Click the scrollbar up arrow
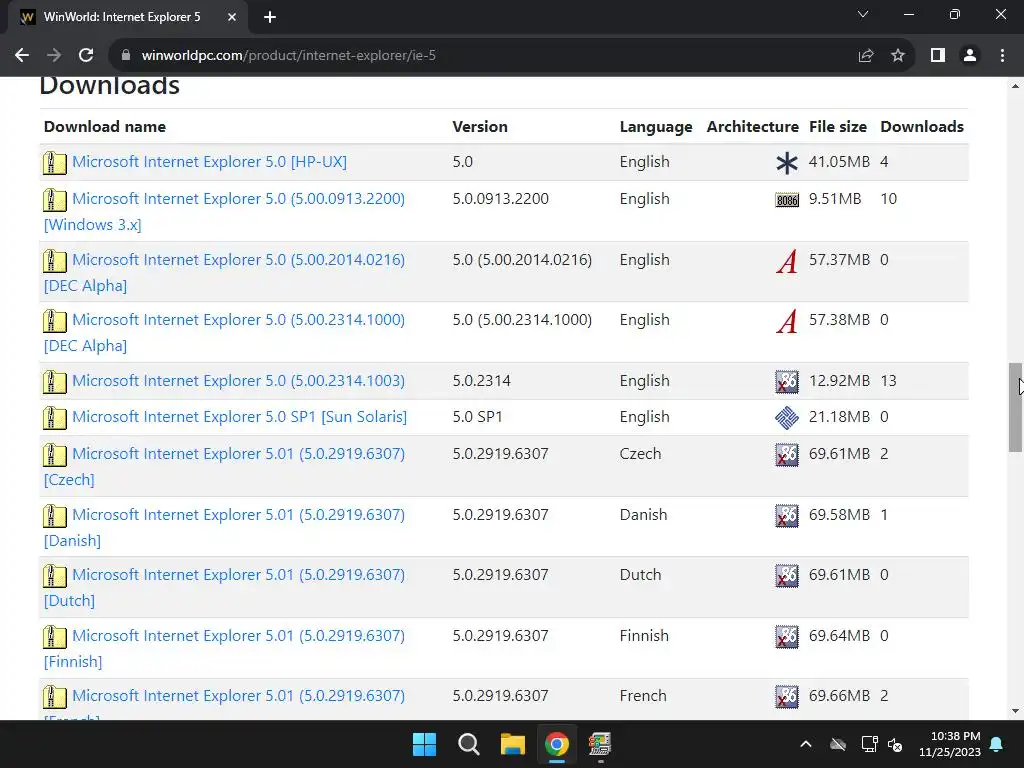 tap(1016, 86)
